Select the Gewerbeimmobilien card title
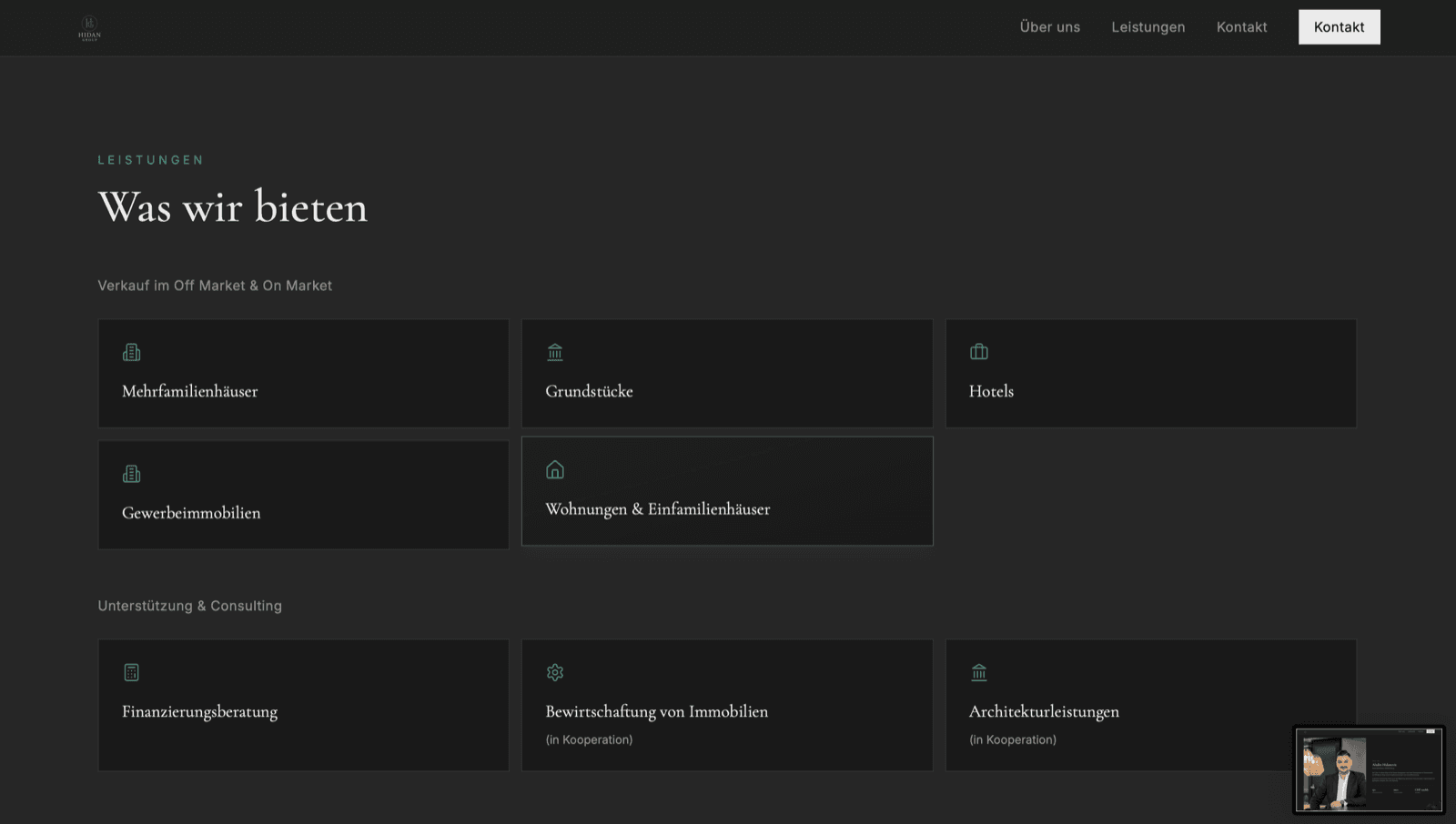Screen dimensions: 1456x824 coord(191,513)
